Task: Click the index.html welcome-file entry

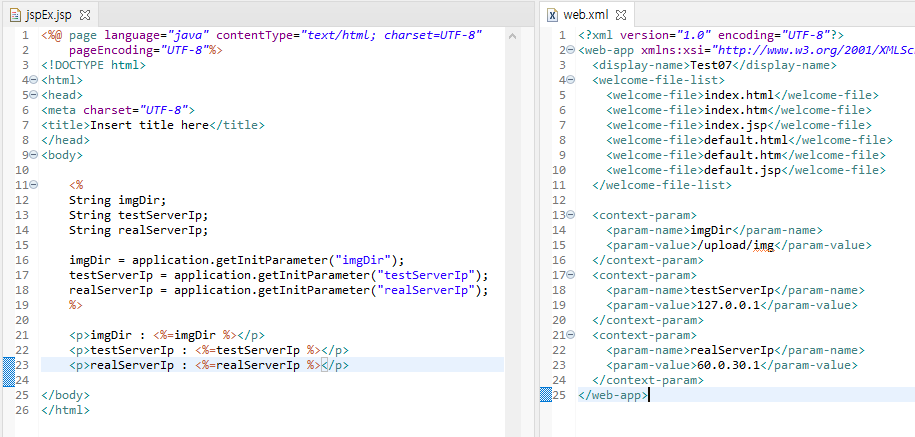Action: coord(742,95)
